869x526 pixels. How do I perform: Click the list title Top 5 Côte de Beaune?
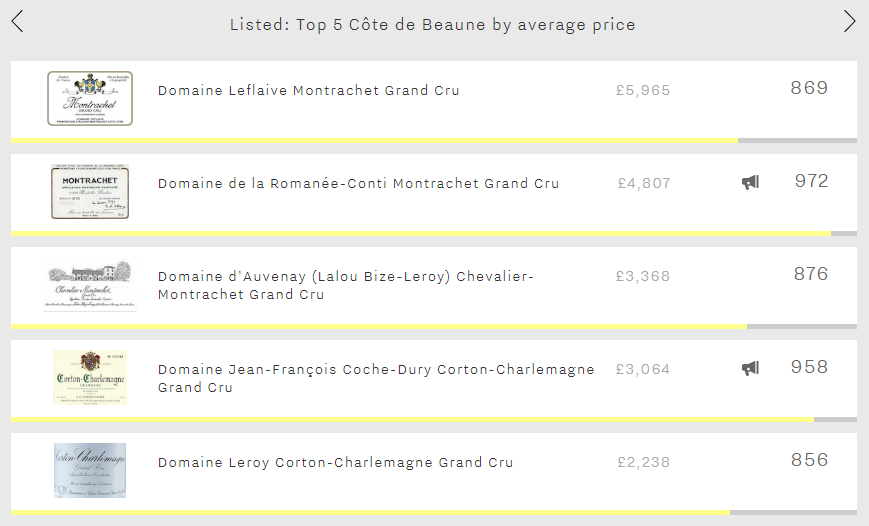tap(432, 25)
